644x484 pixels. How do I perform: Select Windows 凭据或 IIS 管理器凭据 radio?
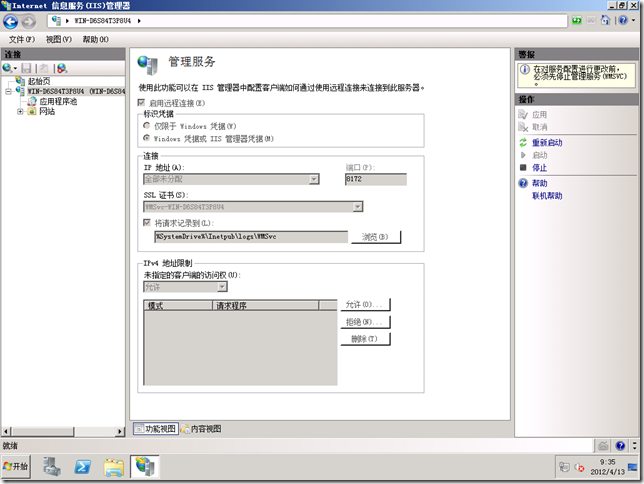pyautogui.click(x=146, y=138)
